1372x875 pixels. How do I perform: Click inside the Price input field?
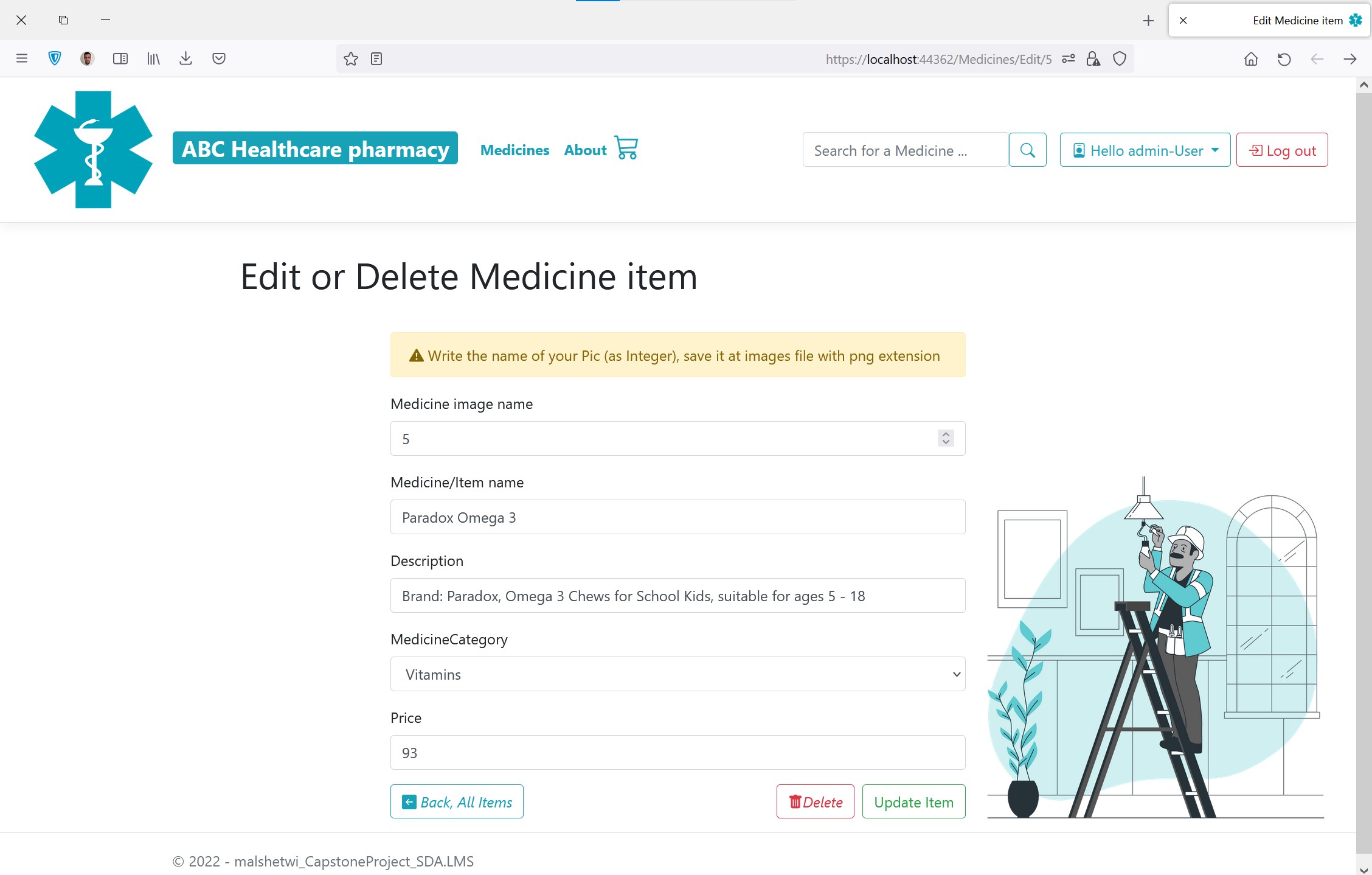pyautogui.click(x=677, y=752)
